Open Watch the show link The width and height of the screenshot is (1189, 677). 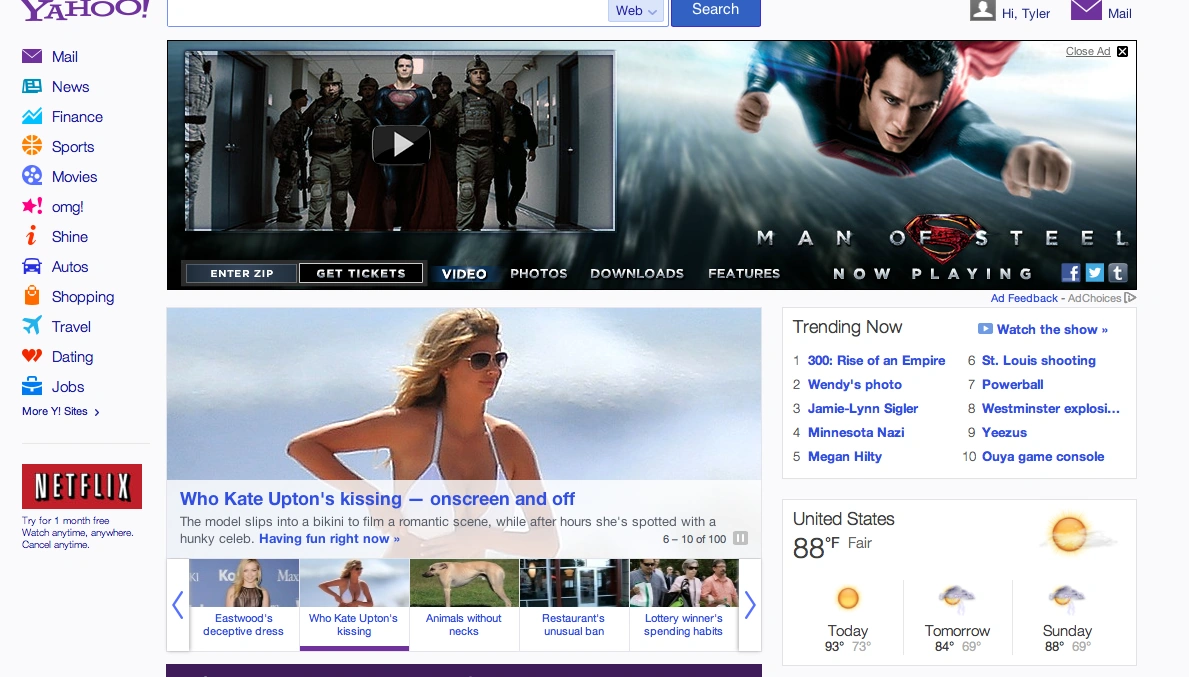[x=1052, y=329]
